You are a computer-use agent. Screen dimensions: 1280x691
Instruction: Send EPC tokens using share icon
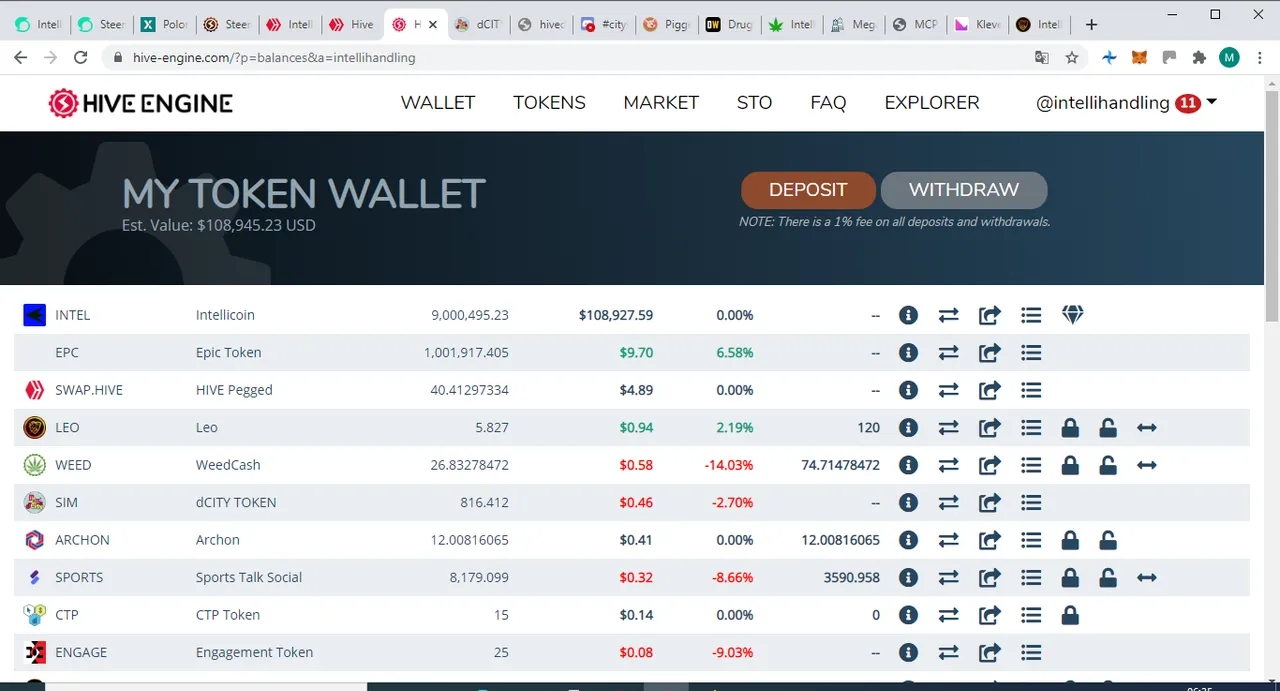tap(989, 352)
